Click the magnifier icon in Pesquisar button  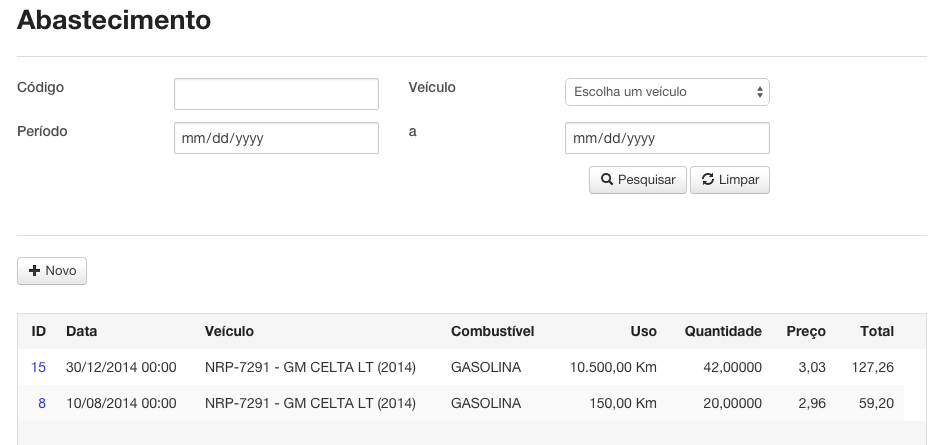(x=606, y=179)
